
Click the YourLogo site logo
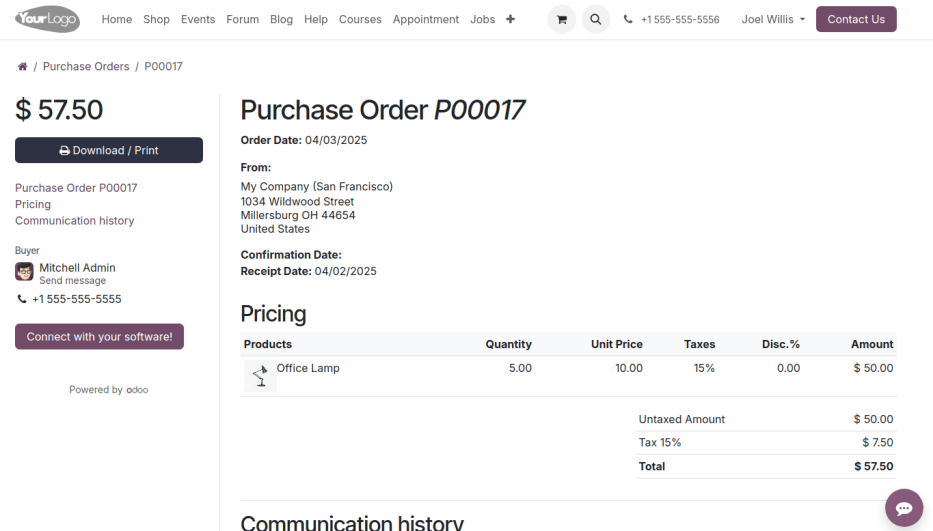[x=47, y=19]
